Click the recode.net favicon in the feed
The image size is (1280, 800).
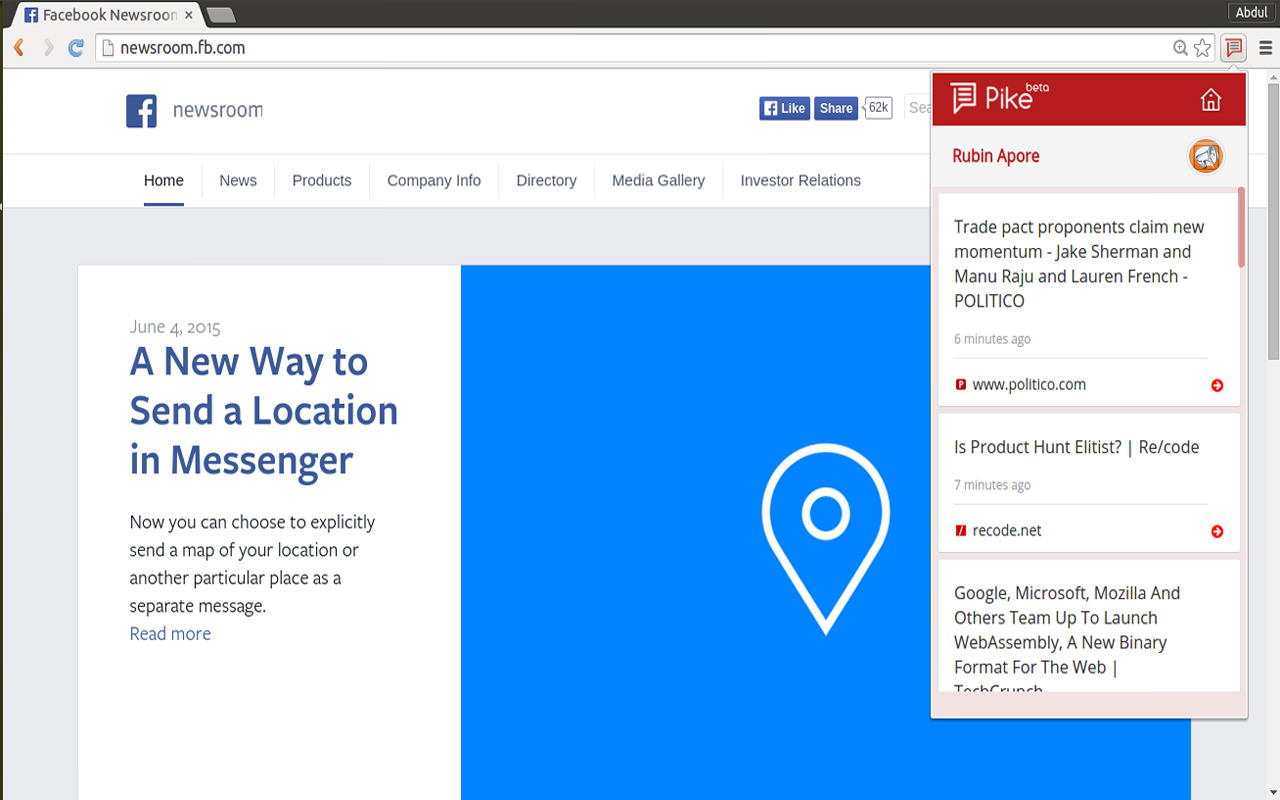tap(961, 530)
